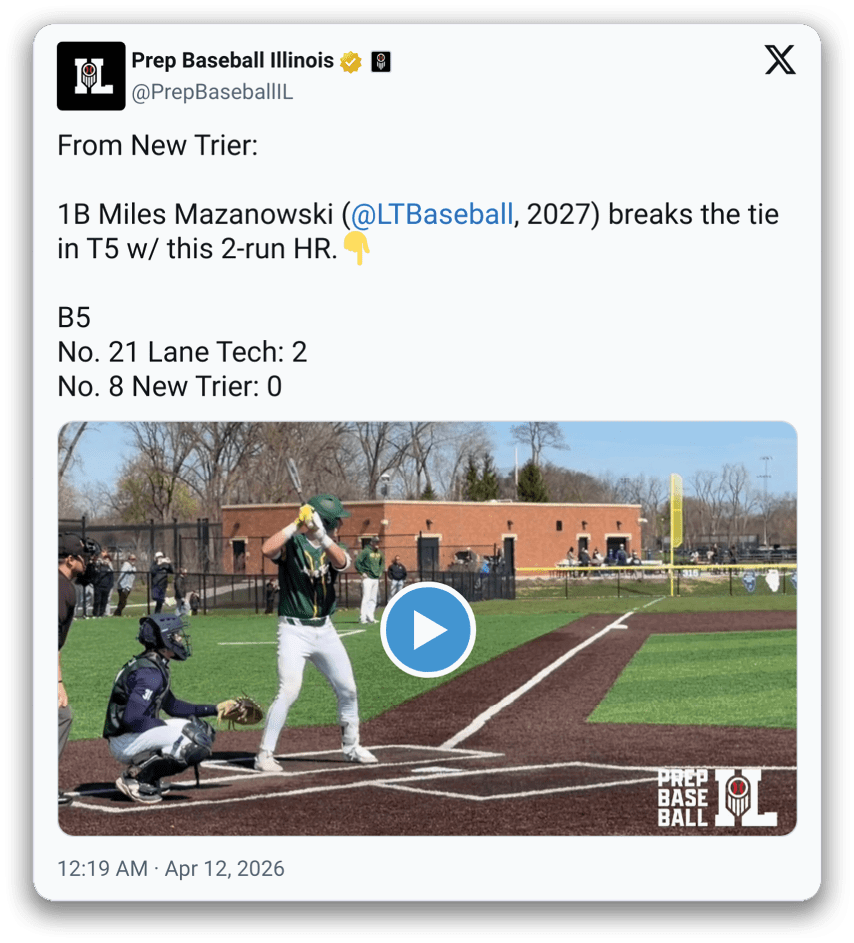Screen dimensions: 854x943
Task: Click the "No. 8 New Trier: 0" score line
Action: point(170,386)
